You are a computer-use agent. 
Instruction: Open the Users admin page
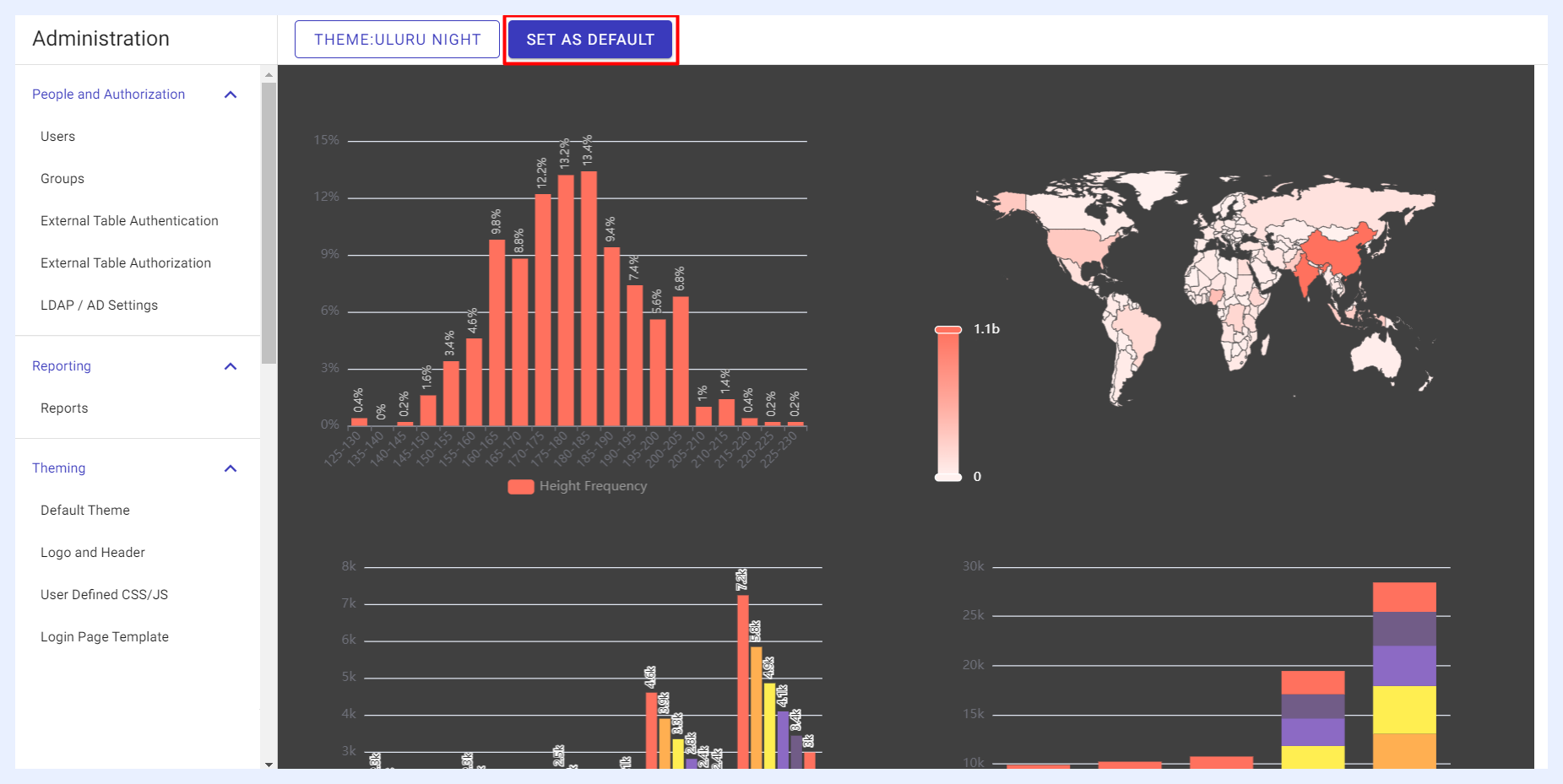coord(57,137)
